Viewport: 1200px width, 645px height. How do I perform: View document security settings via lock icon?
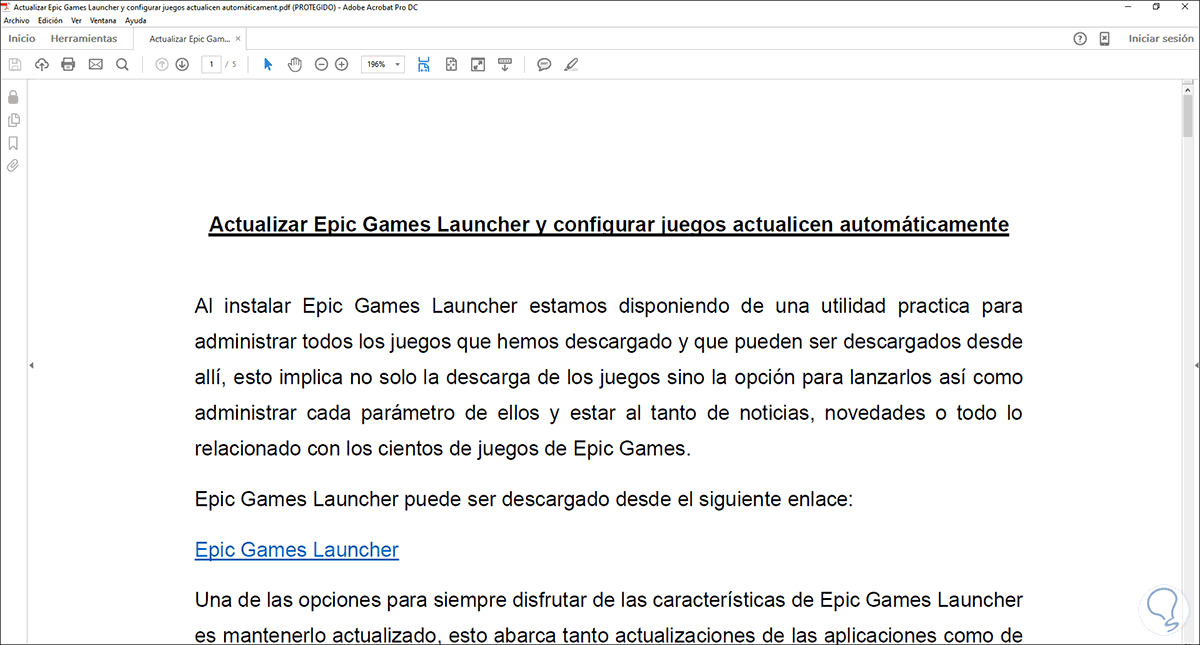[x=14, y=97]
